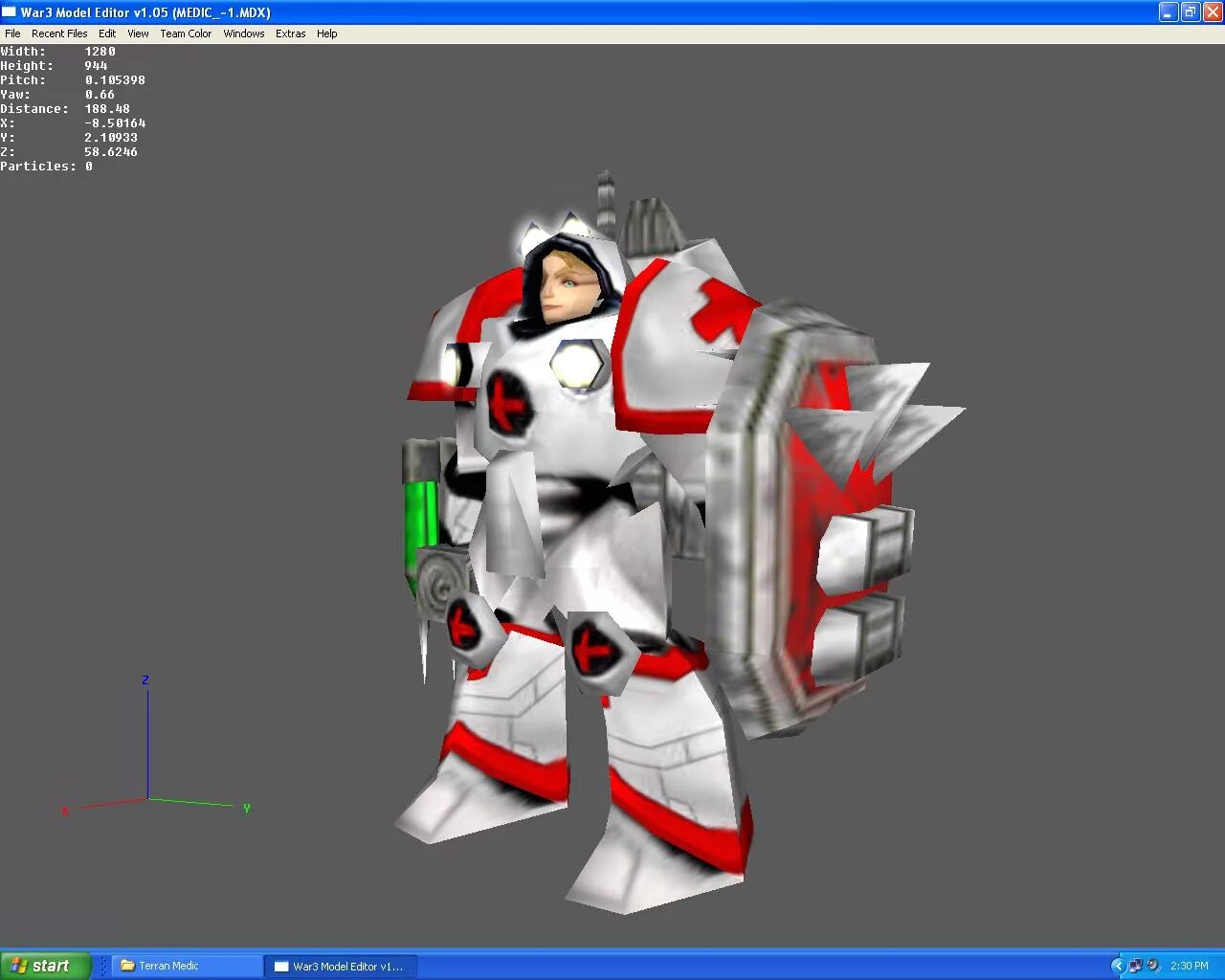The height and width of the screenshot is (980, 1225).
Task: Close the War3 Model Editor window
Action: click(1212, 12)
